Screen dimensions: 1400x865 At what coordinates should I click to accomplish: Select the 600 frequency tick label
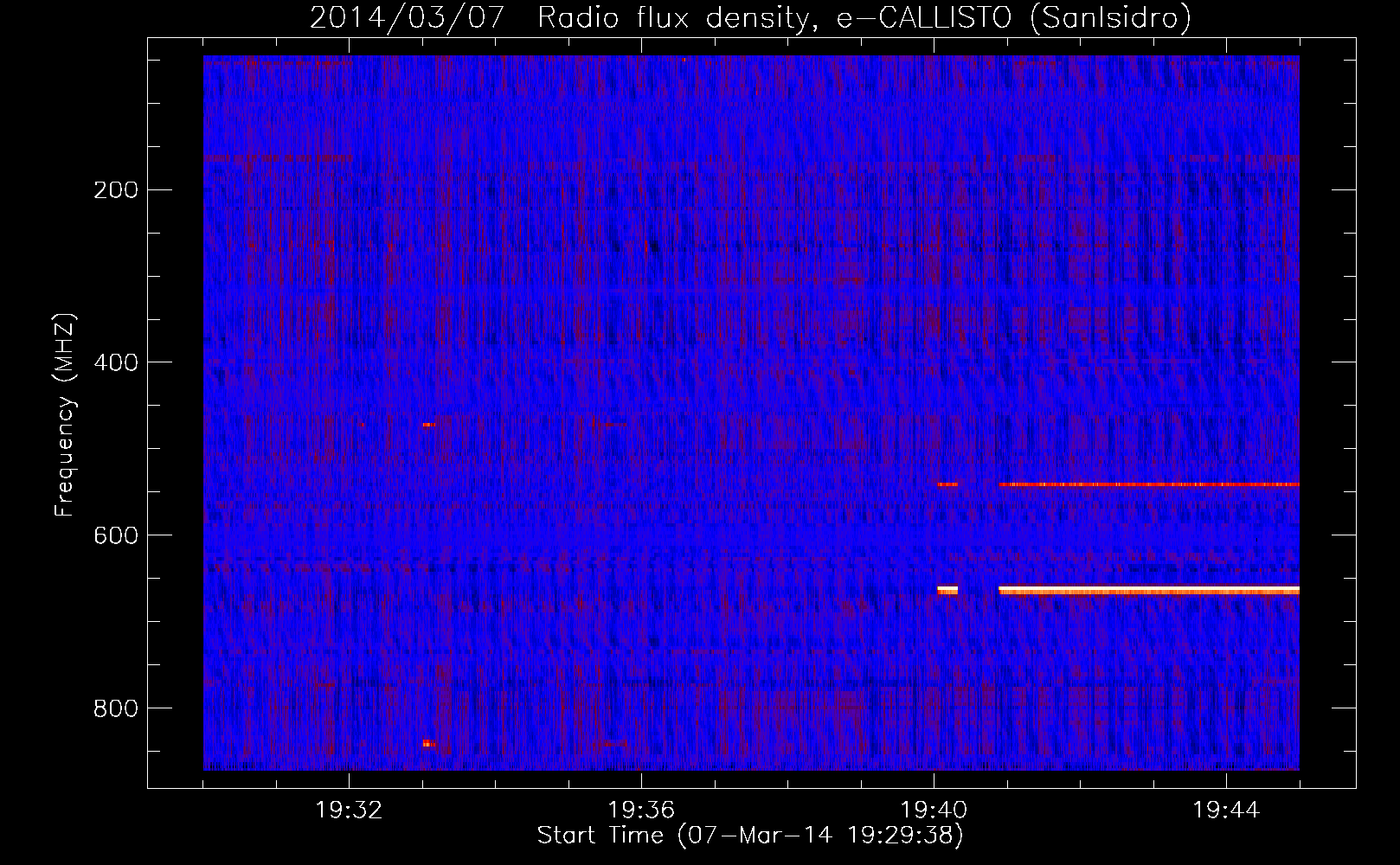pos(116,535)
